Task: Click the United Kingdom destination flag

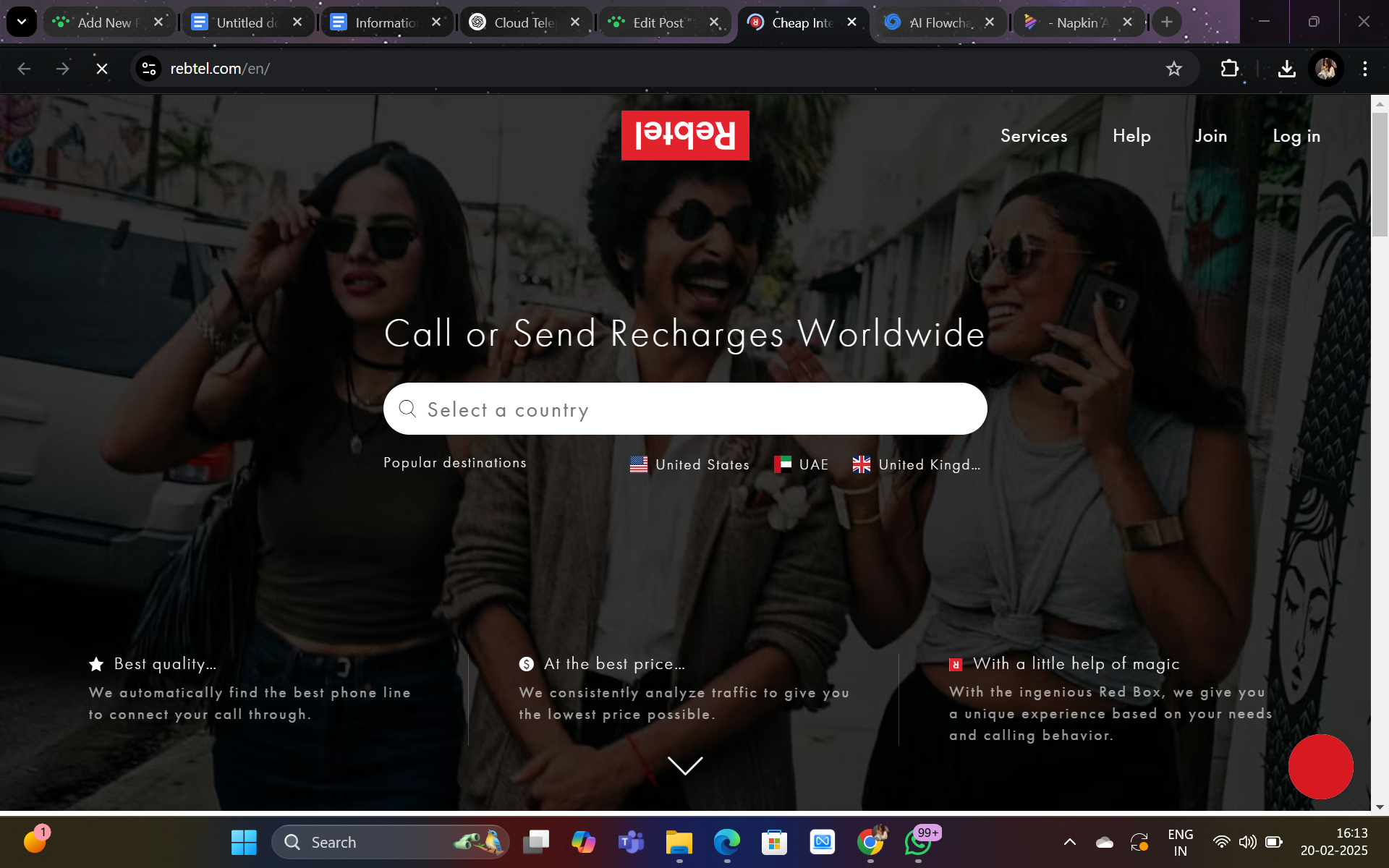Action: point(860,463)
